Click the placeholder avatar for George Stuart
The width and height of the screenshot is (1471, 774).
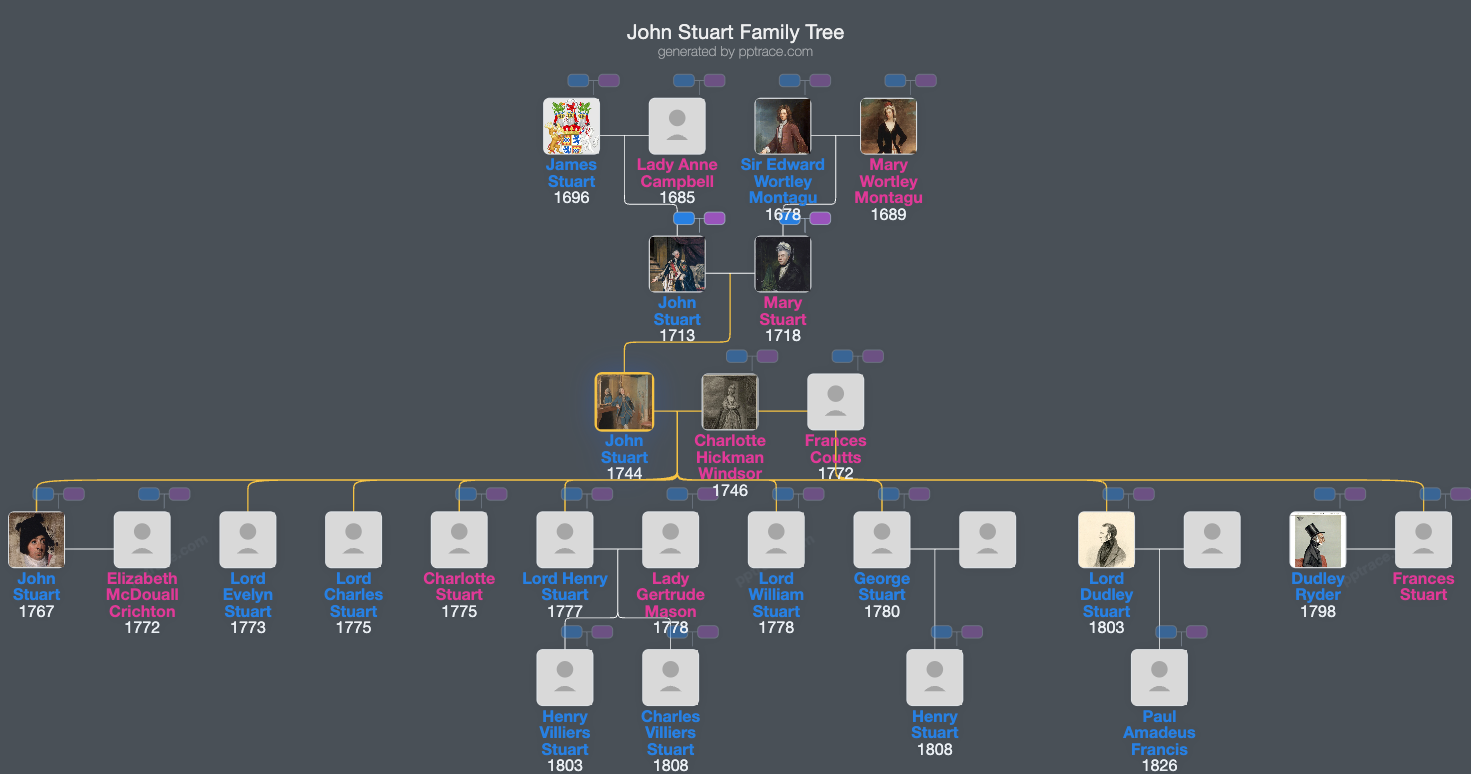882,538
